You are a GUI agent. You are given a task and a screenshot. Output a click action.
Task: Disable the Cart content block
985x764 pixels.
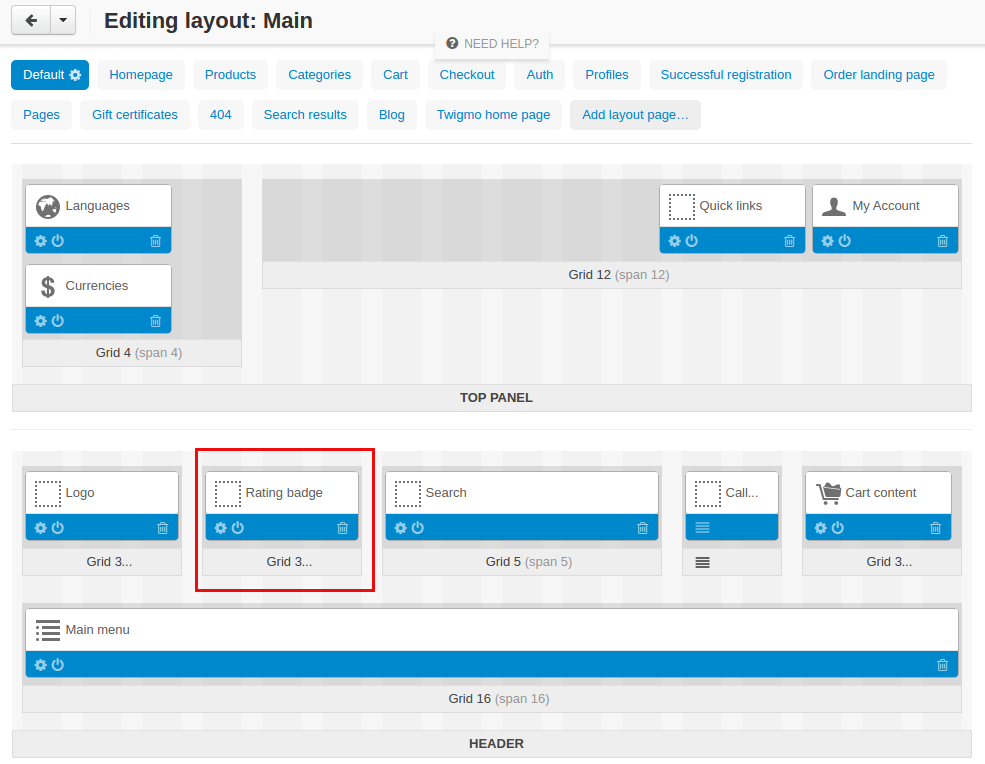point(838,528)
